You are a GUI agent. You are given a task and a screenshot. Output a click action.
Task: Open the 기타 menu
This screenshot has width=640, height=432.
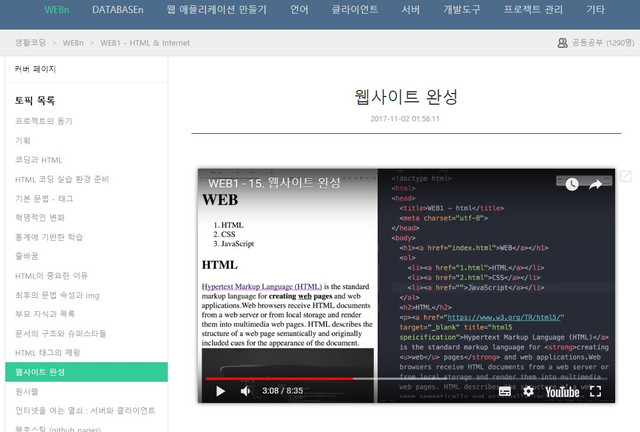pos(596,10)
